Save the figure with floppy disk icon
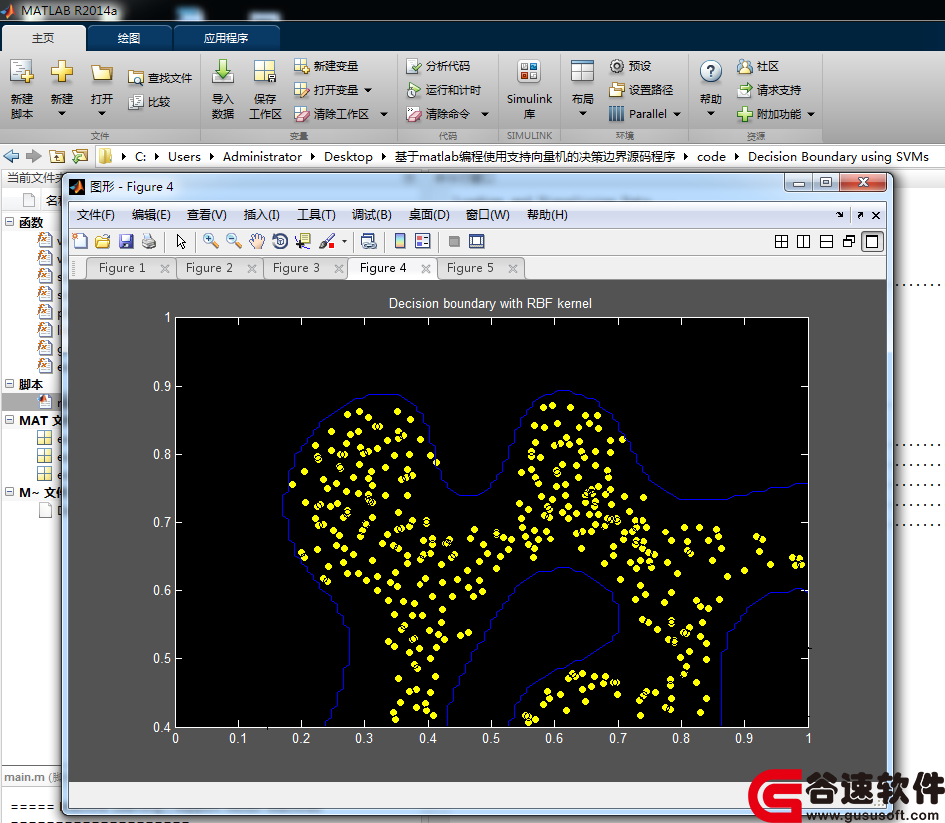The width and height of the screenshot is (945, 823). click(x=126, y=242)
